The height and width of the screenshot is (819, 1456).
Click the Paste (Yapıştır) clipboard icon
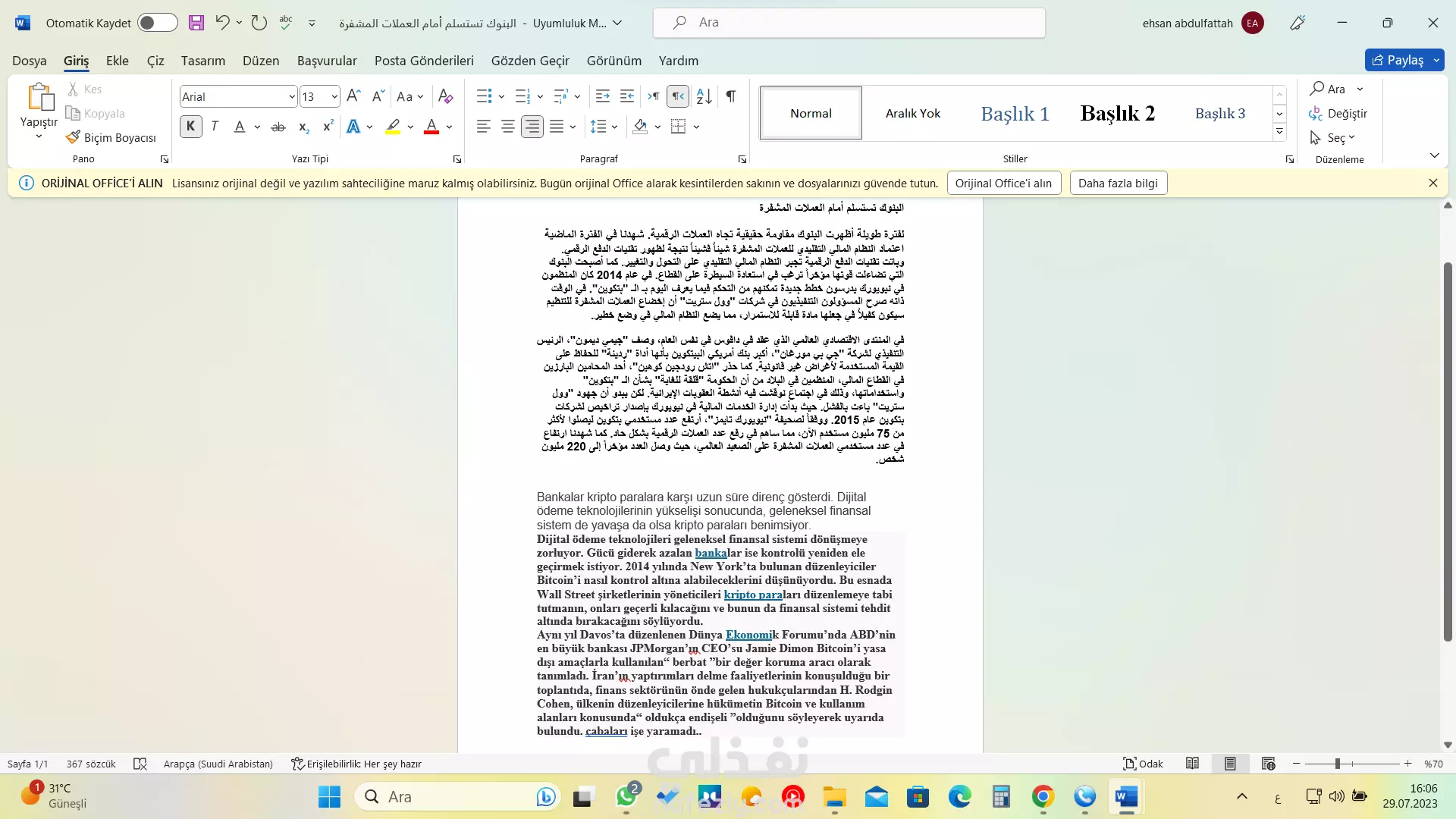point(39,97)
